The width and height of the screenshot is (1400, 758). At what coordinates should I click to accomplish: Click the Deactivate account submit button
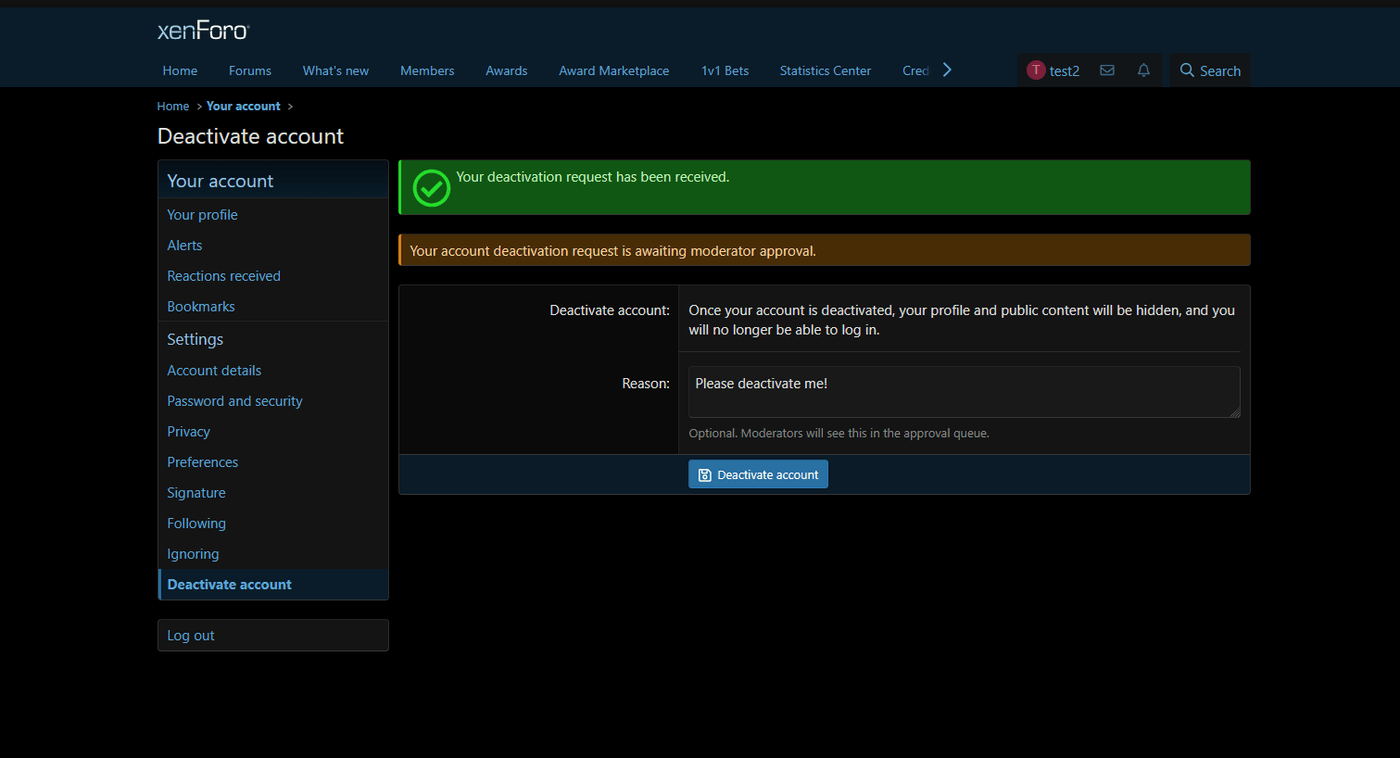coord(758,474)
